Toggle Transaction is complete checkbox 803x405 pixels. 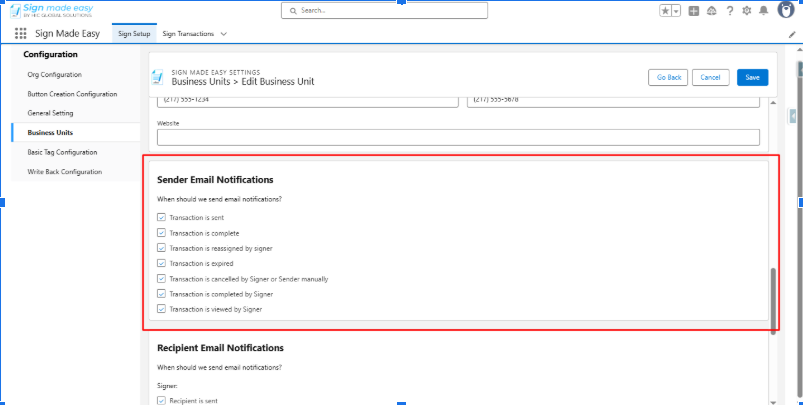coord(161,232)
